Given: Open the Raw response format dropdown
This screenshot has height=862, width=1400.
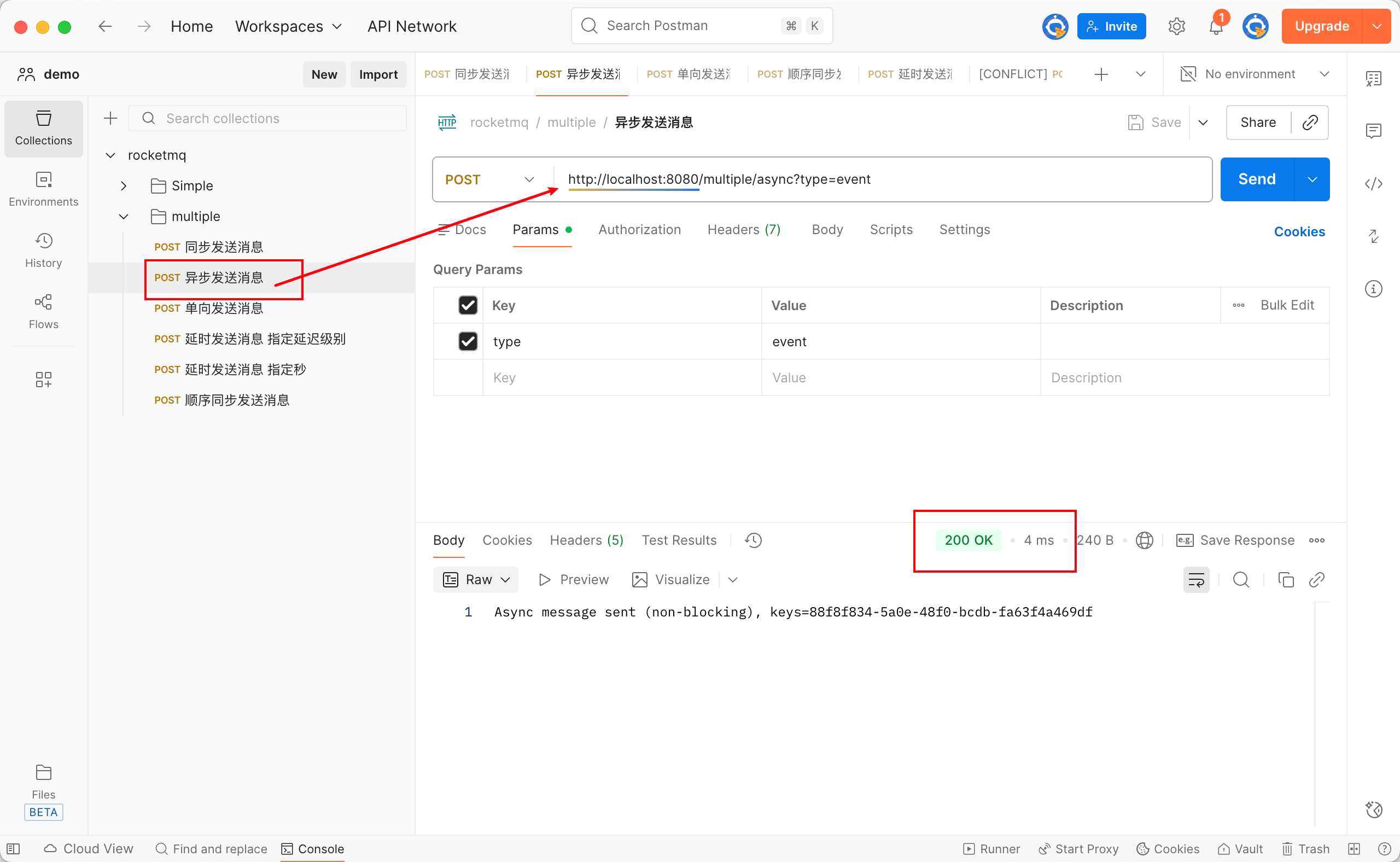Looking at the screenshot, I should pyautogui.click(x=475, y=580).
